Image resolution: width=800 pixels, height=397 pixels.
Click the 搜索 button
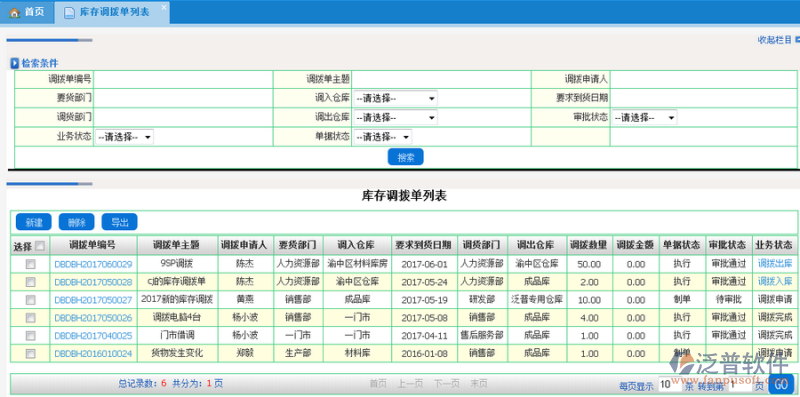(x=406, y=158)
